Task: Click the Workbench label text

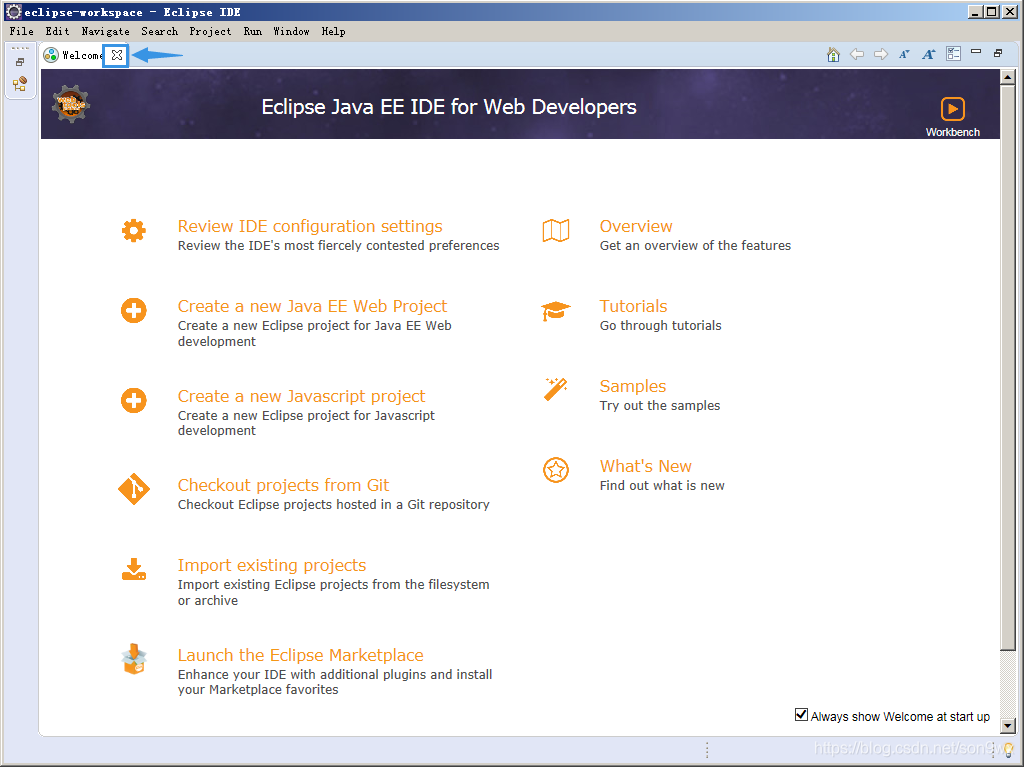Action: 953,132
